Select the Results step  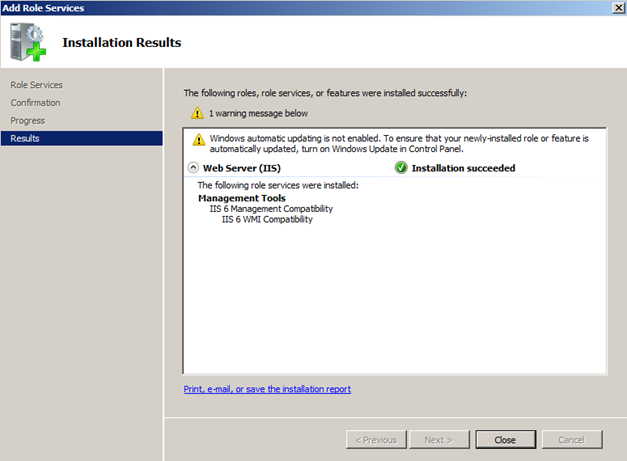82,138
